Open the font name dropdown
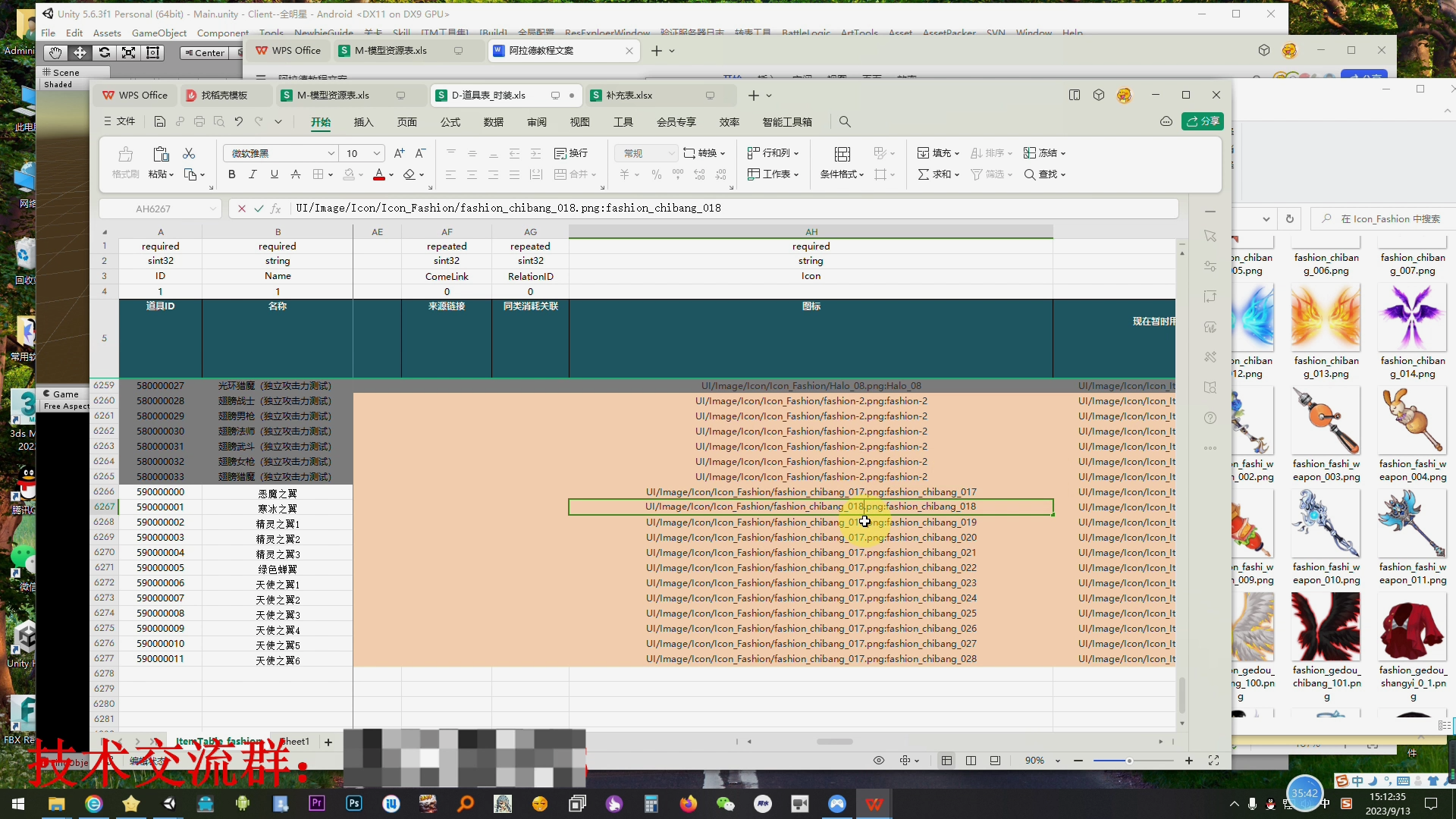Image resolution: width=1456 pixels, height=819 pixels. coord(331,153)
